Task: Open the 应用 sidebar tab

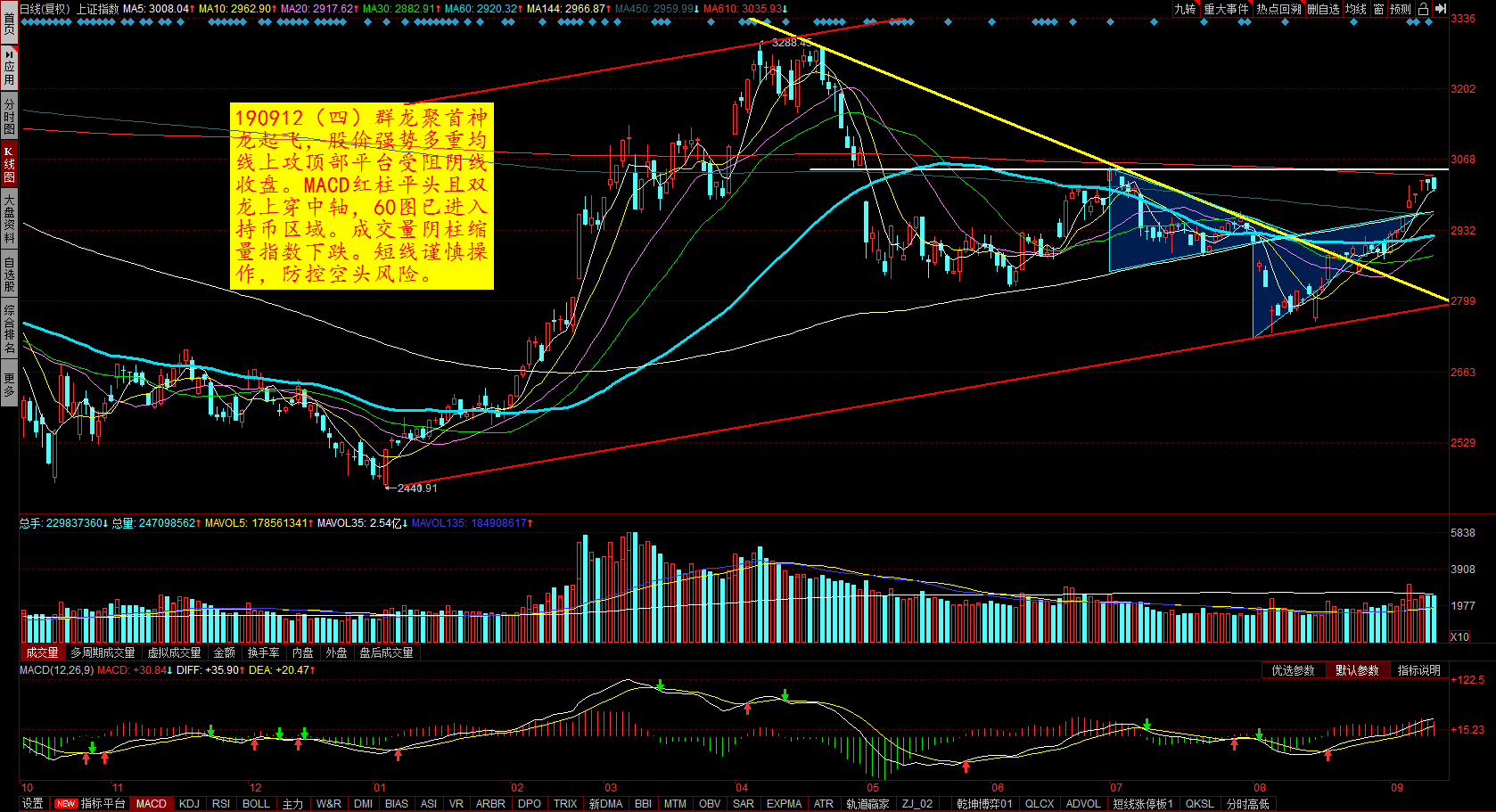Action: (9, 68)
